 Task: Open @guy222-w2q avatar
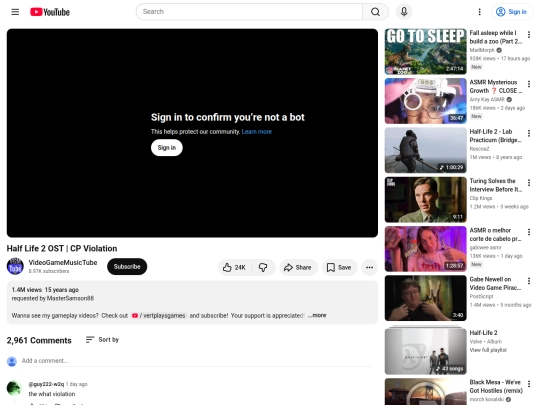14,388
